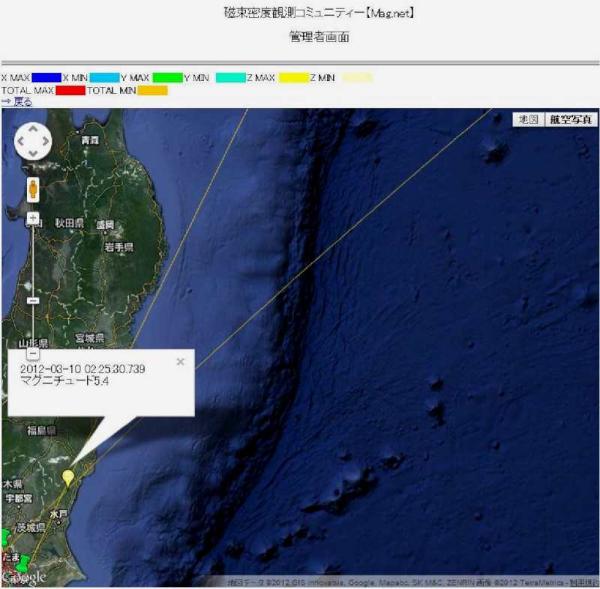Click the 岩手県 map label
Image resolution: width=600 pixels, height=589 pixels.
tap(119, 248)
